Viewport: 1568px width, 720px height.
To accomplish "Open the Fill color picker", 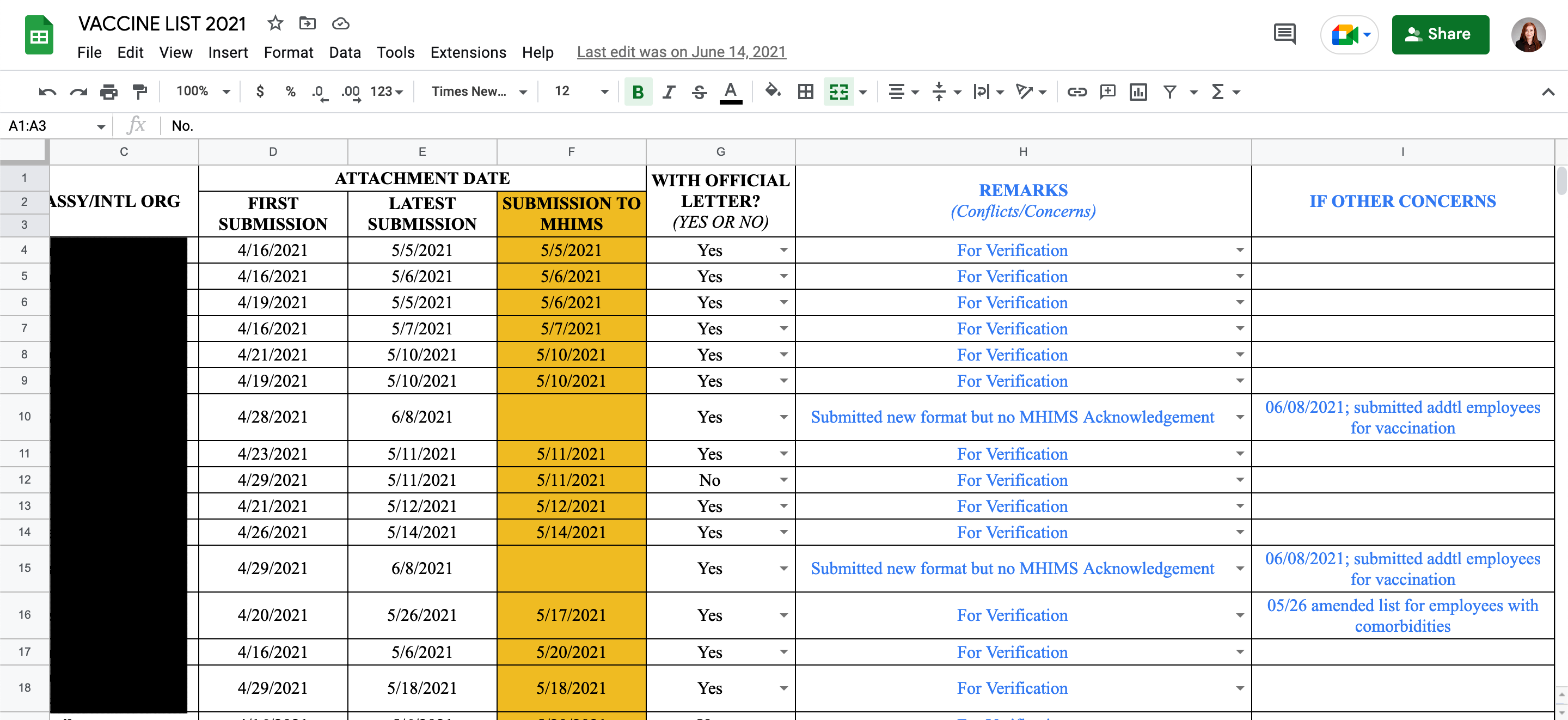I will coord(773,92).
